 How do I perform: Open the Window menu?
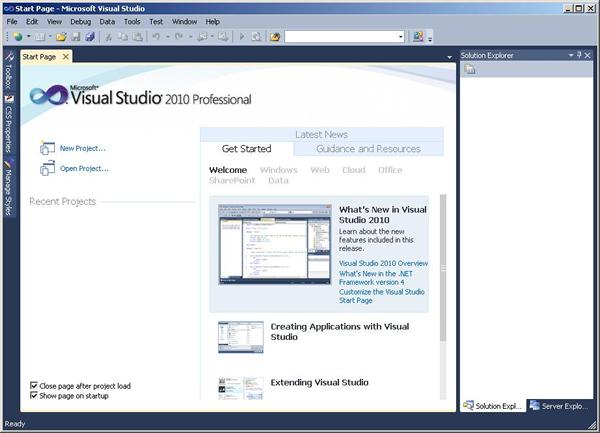(x=184, y=21)
